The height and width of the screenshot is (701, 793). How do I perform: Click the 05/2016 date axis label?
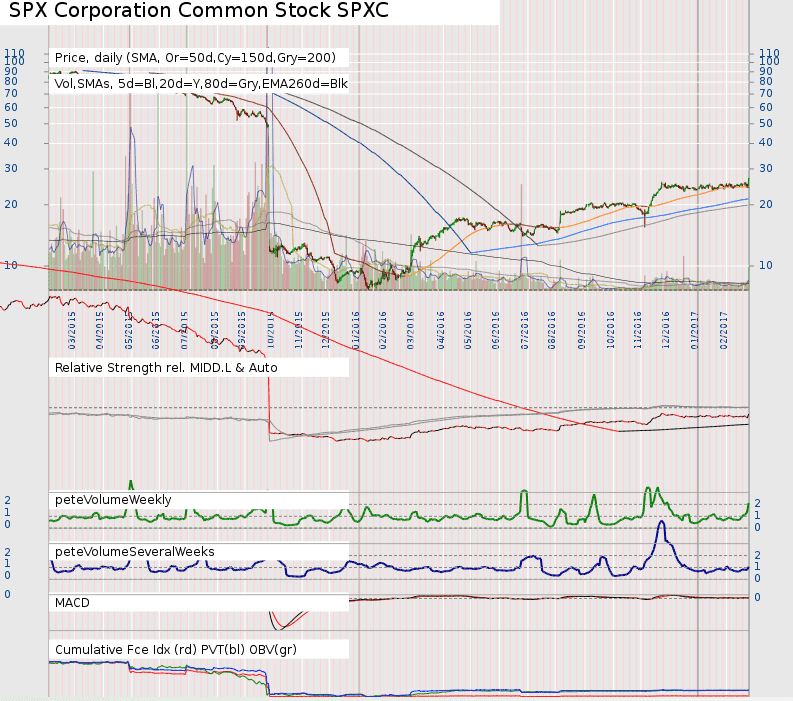(468, 330)
